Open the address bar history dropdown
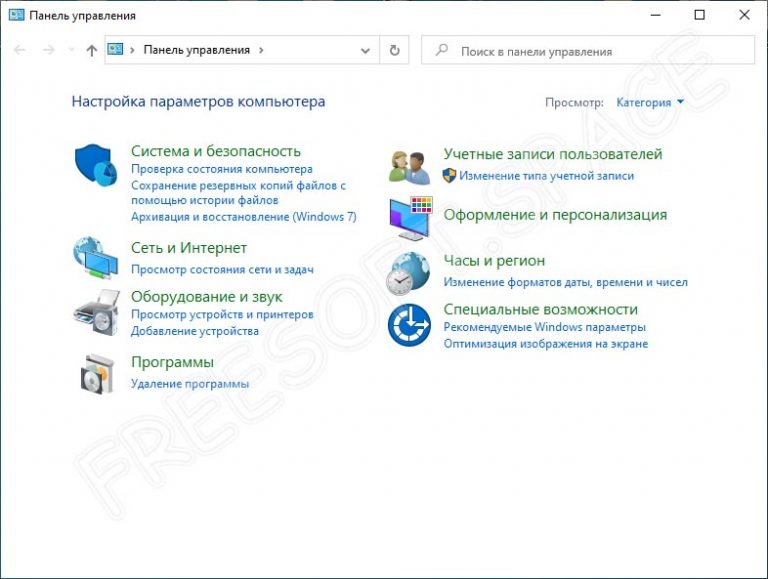768x579 pixels. tap(365, 50)
